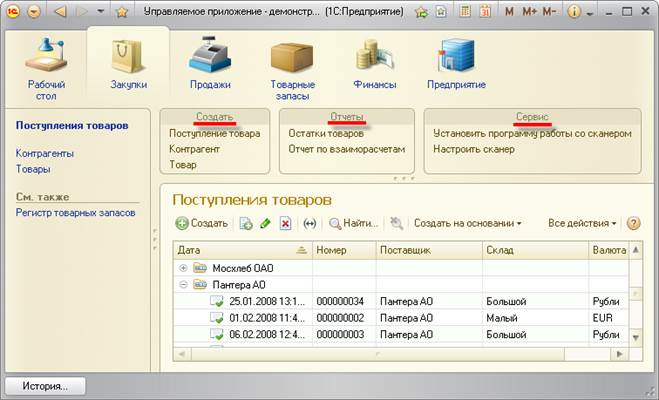The image size is (659, 400).
Task: Open the Рабочий стол section
Action: [46, 69]
